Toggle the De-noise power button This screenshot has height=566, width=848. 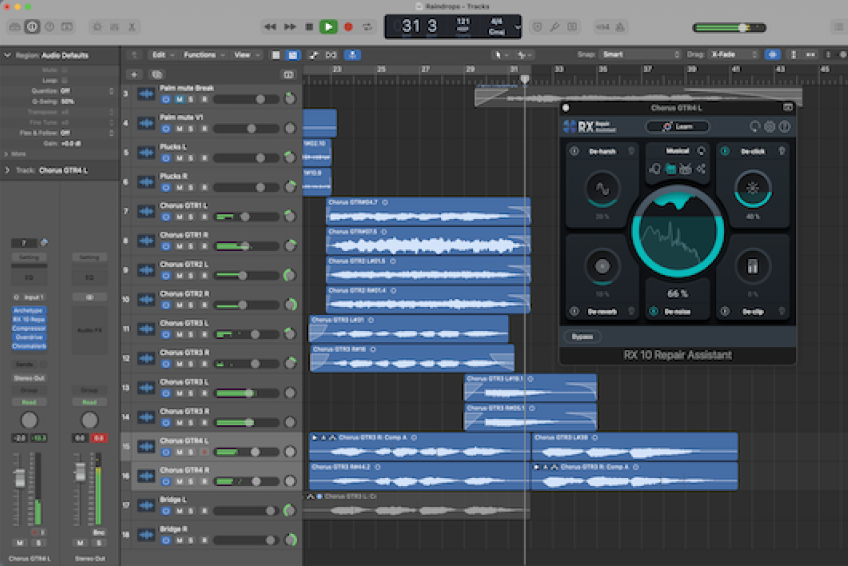click(653, 311)
